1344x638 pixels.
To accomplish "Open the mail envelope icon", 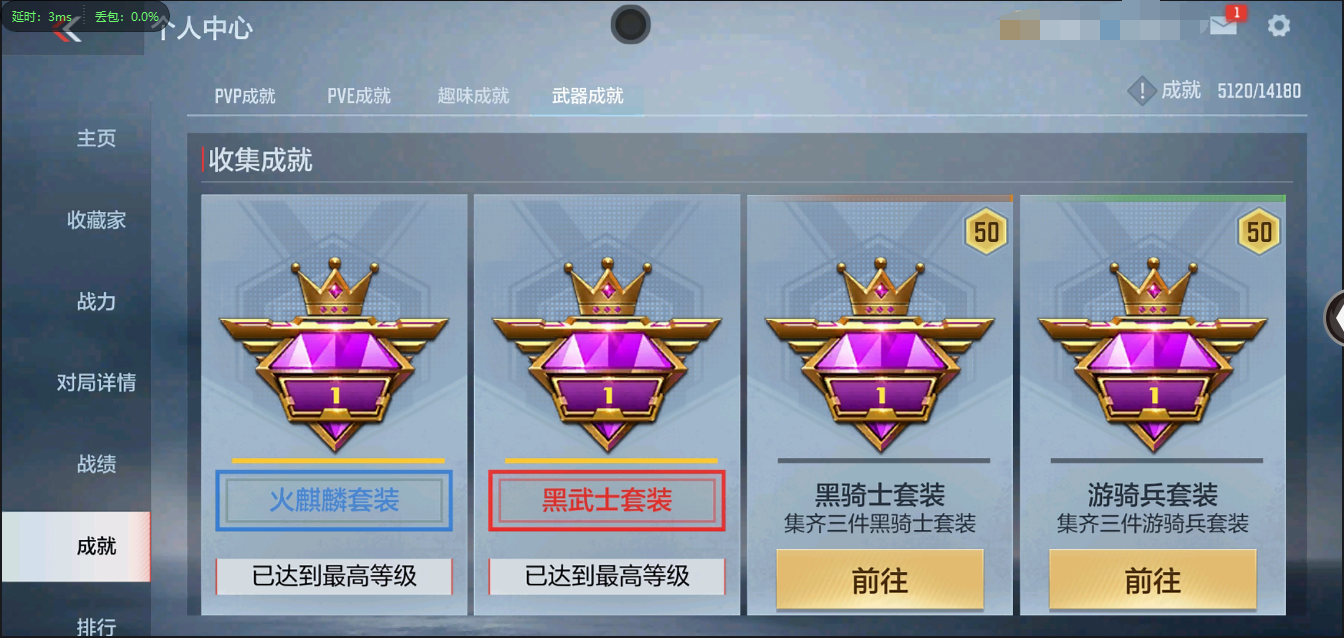I will [1223, 26].
